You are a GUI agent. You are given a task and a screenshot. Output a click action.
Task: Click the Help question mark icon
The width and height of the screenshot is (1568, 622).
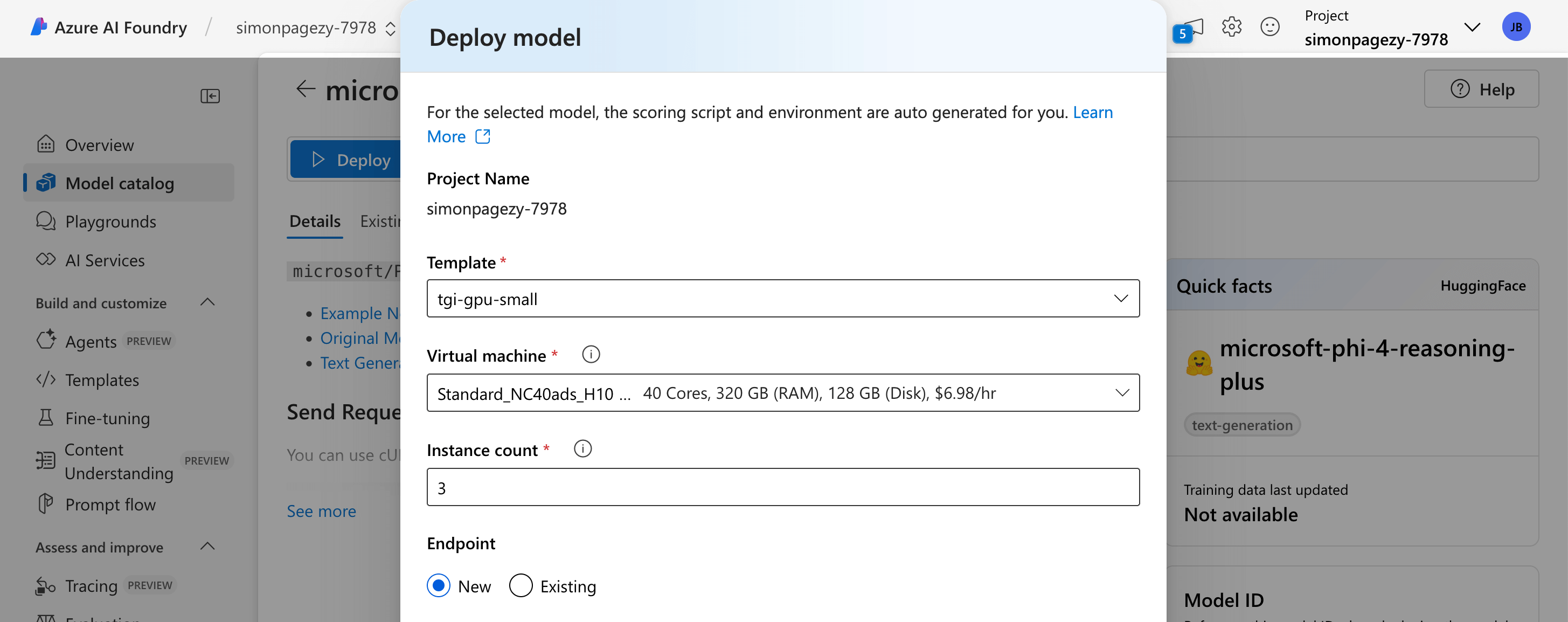click(x=1460, y=89)
